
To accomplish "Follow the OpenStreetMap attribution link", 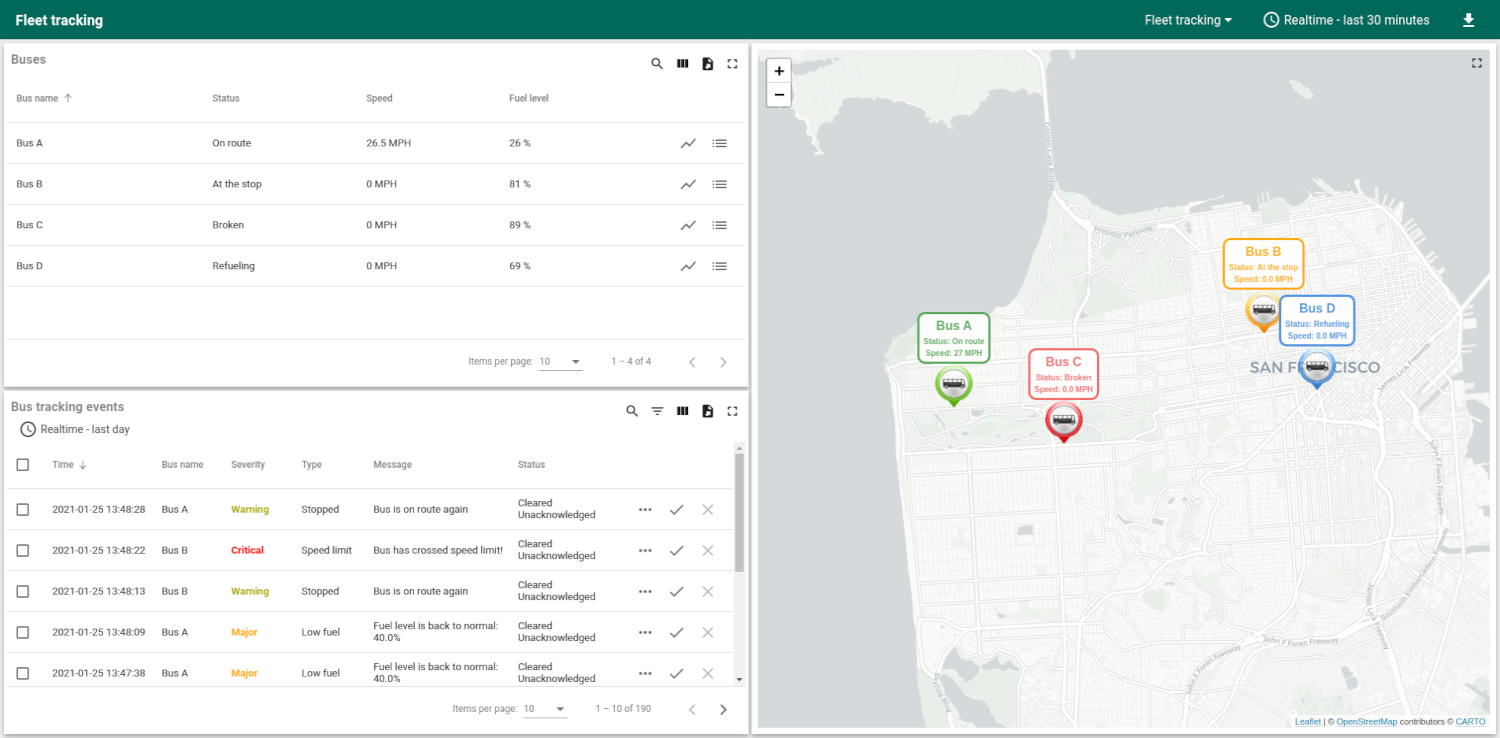I will pyautogui.click(x=1366, y=722).
